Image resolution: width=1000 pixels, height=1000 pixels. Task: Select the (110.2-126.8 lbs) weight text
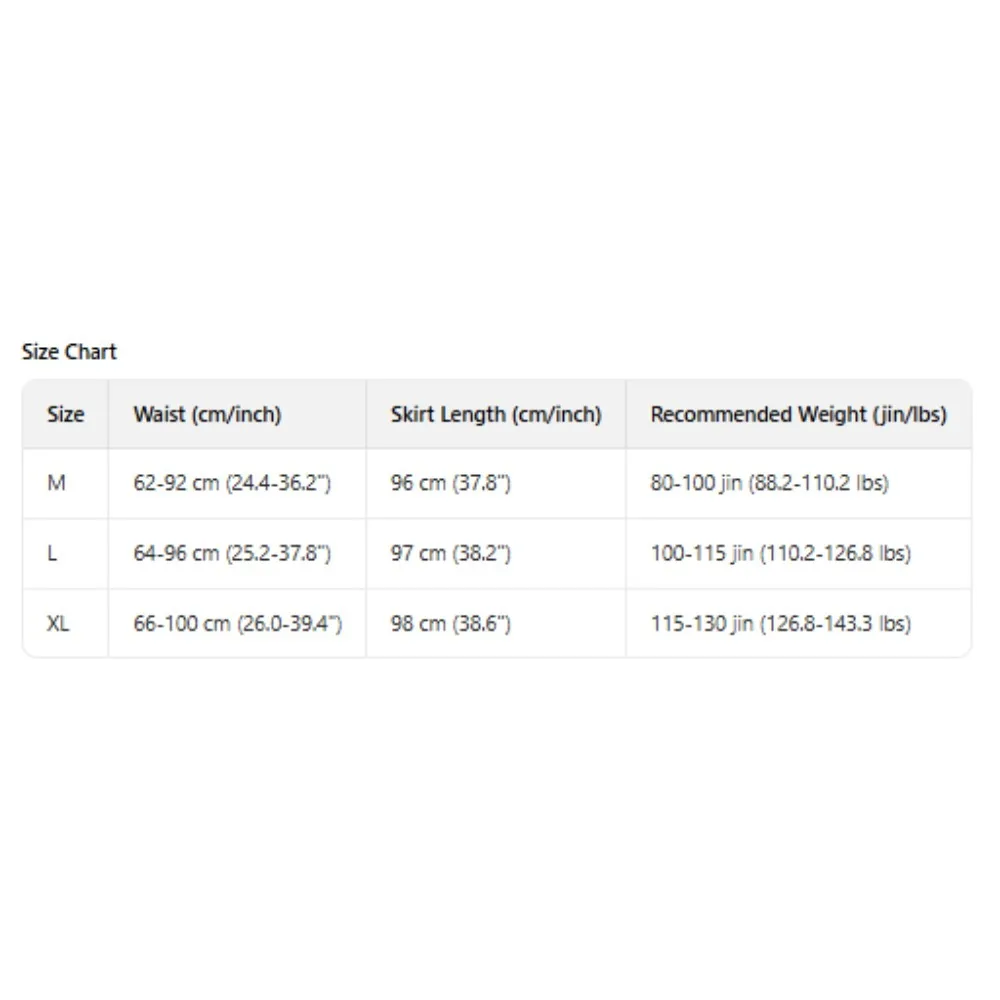pos(836,553)
